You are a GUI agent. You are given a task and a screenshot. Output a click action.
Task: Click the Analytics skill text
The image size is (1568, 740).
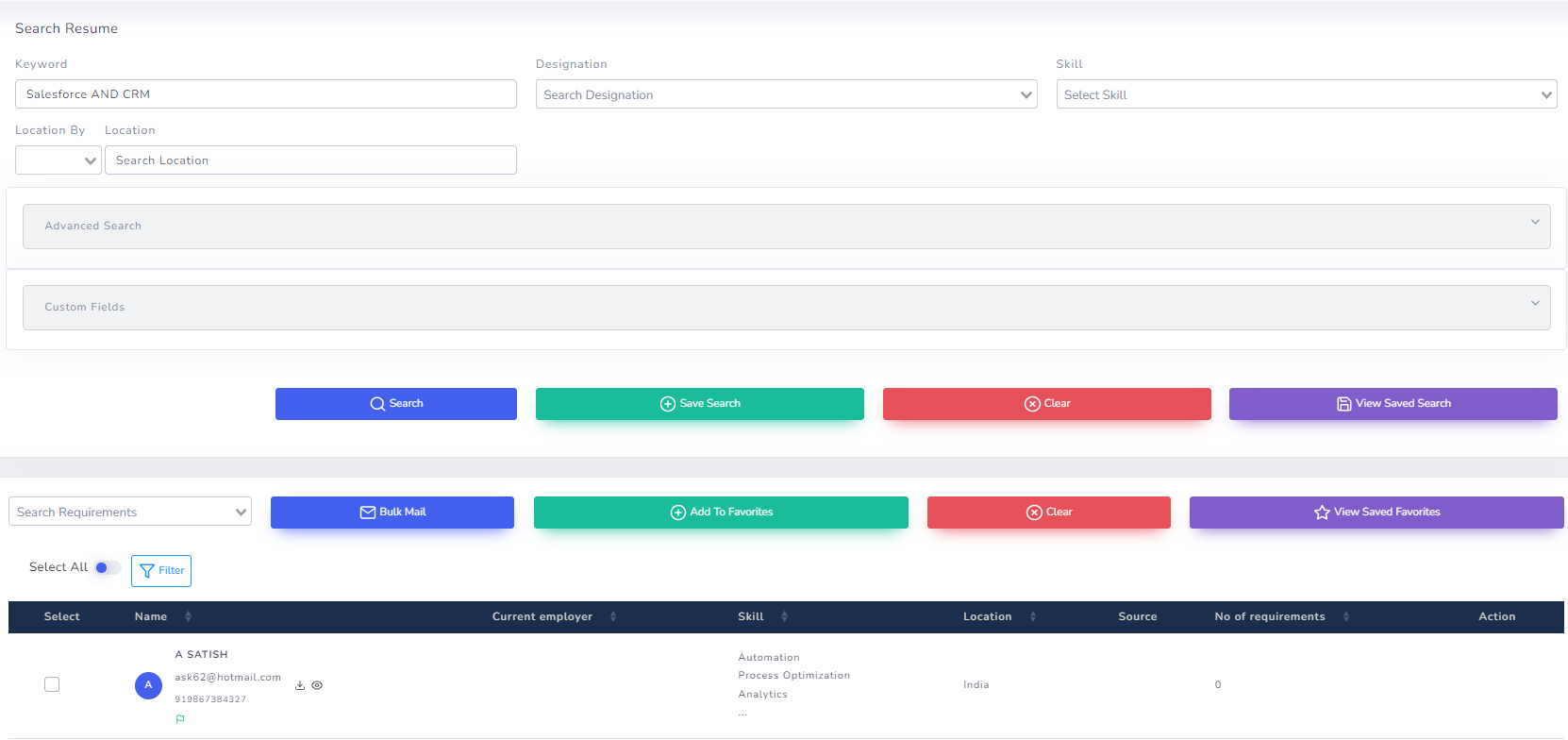pyautogui.click(x=763, y=695)
